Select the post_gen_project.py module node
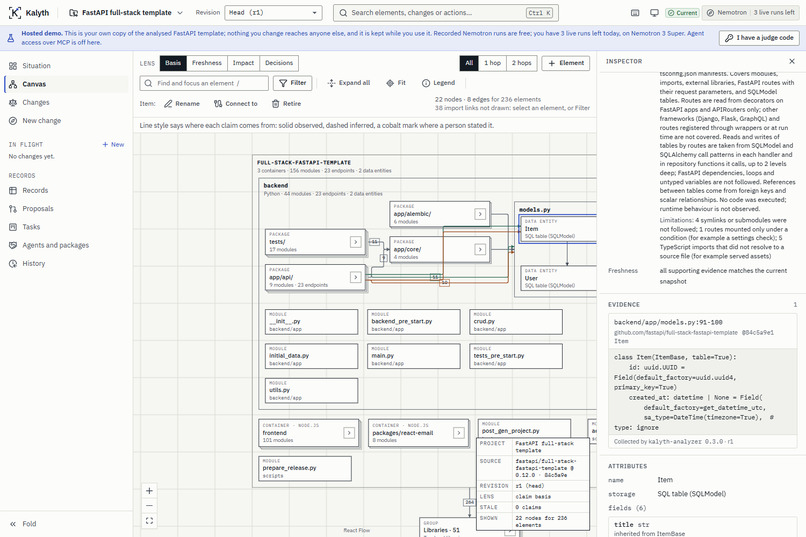Screen dimensions: 806x537 click(x=524, y=428)
